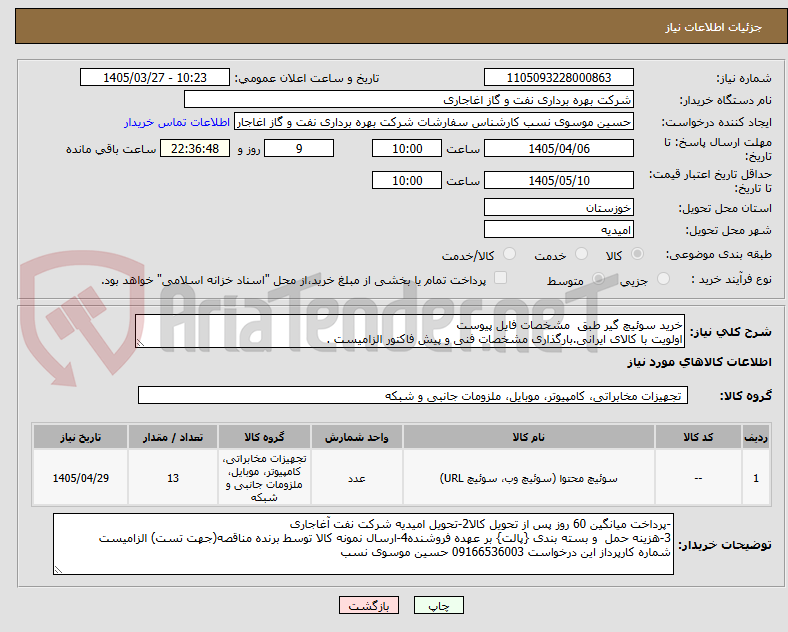Toggle the Islamic treasury payment checkbox
The height and width of the screenshot is (632, 788).
click(x=501, y=278)
